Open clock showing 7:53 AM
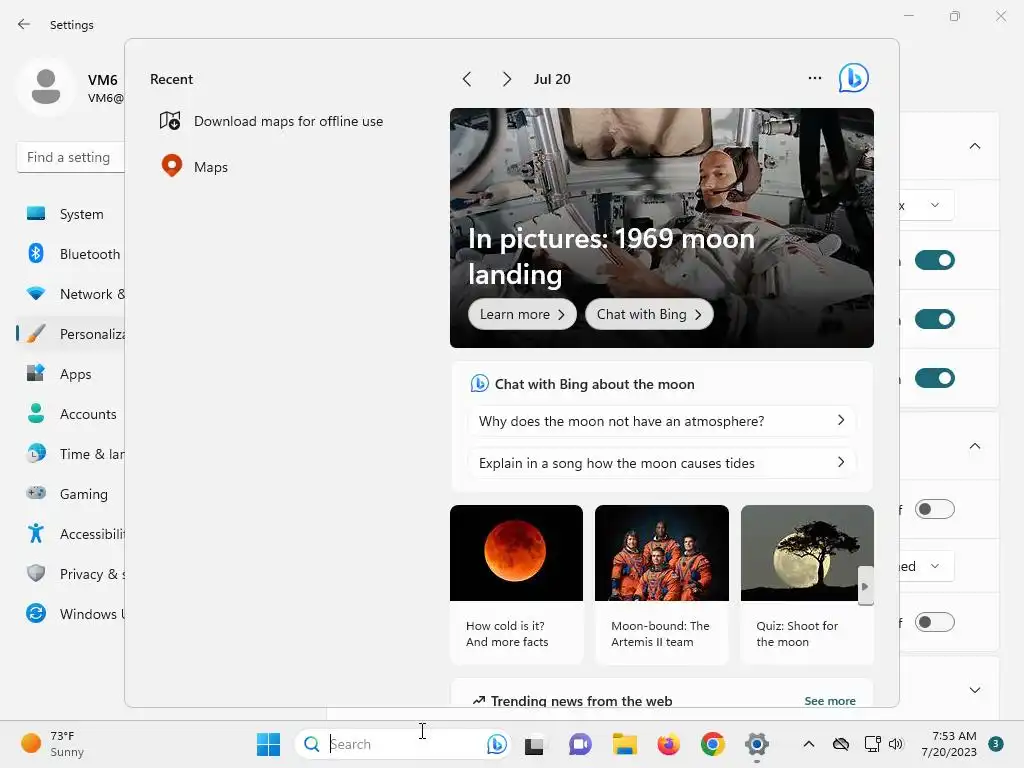This screenshot has height=768, width=1024. click(x=949, y=744)
